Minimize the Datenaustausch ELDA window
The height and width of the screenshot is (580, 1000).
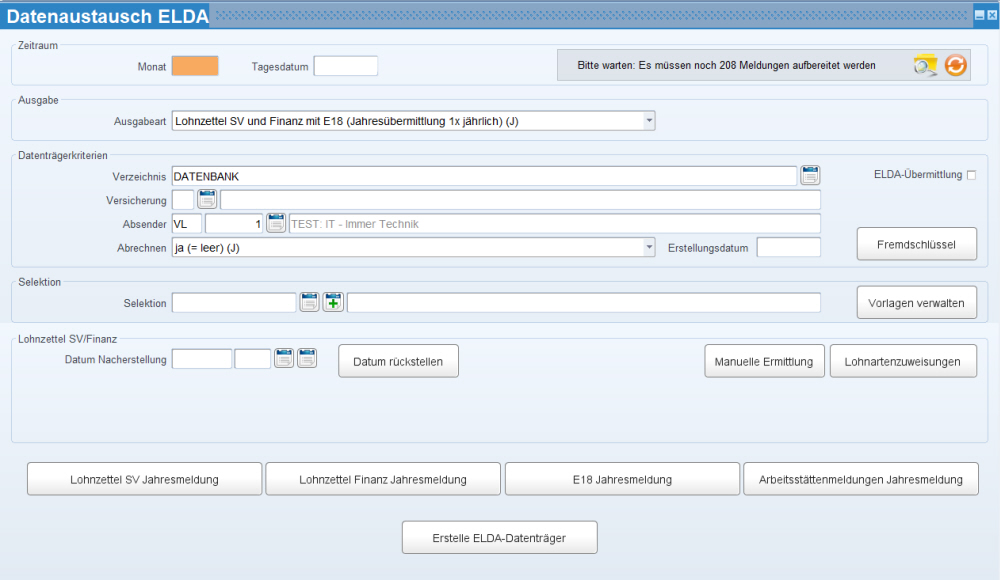980,15
